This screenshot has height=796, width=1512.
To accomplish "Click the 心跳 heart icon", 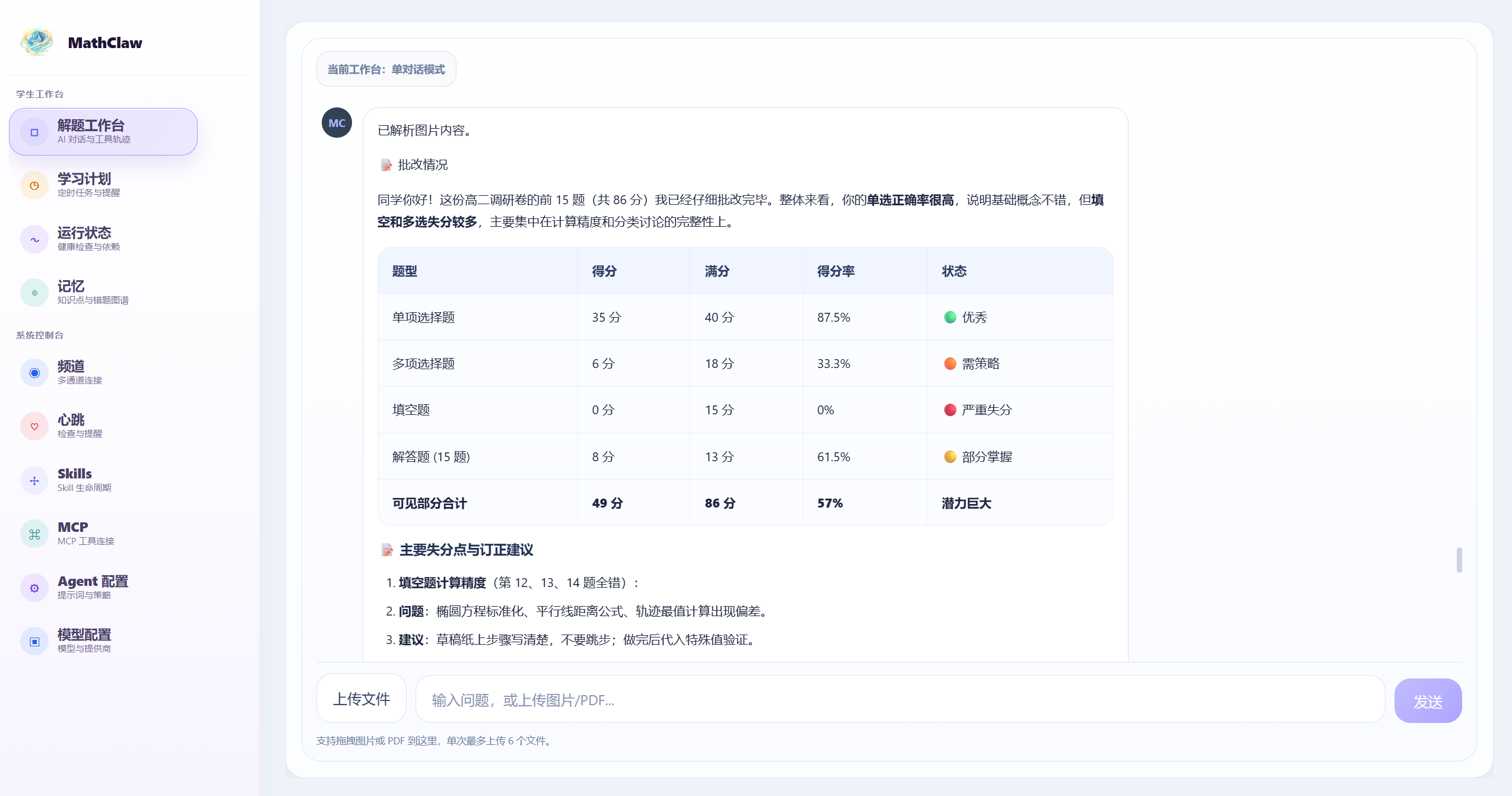I will [34, 427].
